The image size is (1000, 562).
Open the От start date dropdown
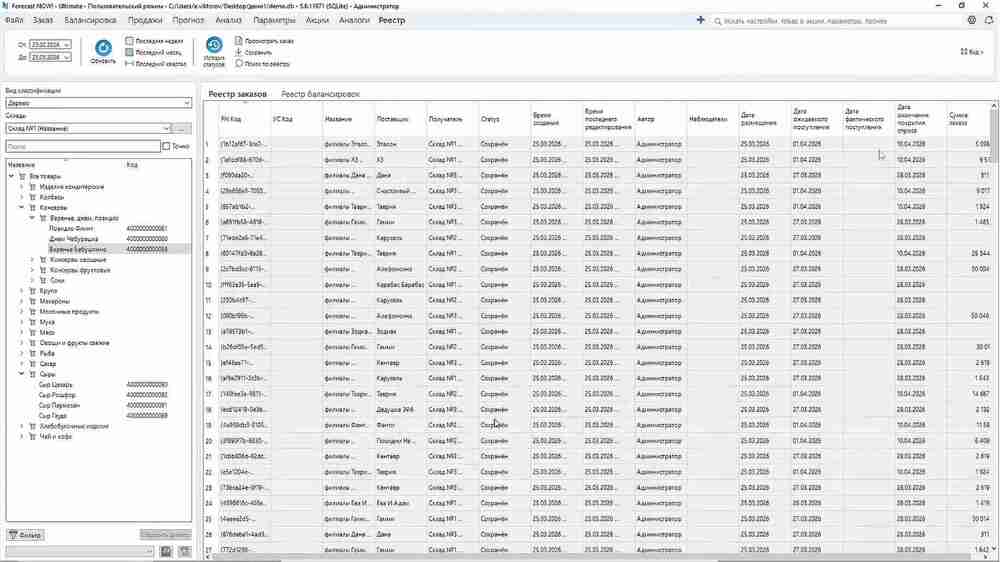66,45
